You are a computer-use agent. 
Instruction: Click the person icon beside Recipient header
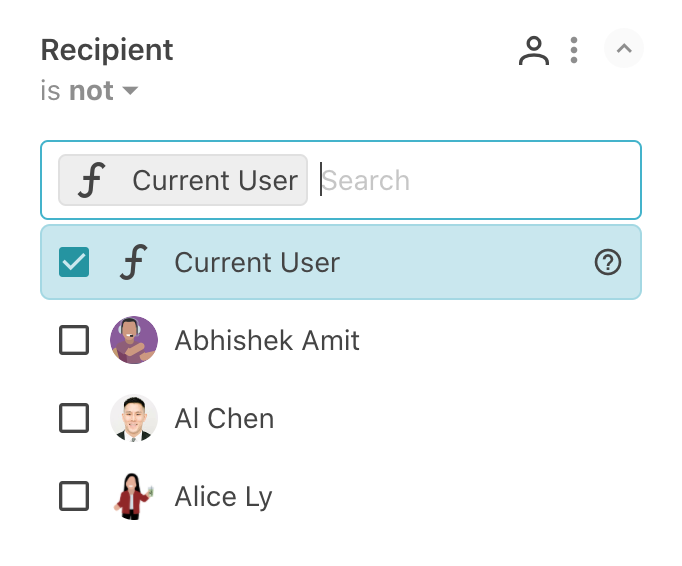pos(534,50)
